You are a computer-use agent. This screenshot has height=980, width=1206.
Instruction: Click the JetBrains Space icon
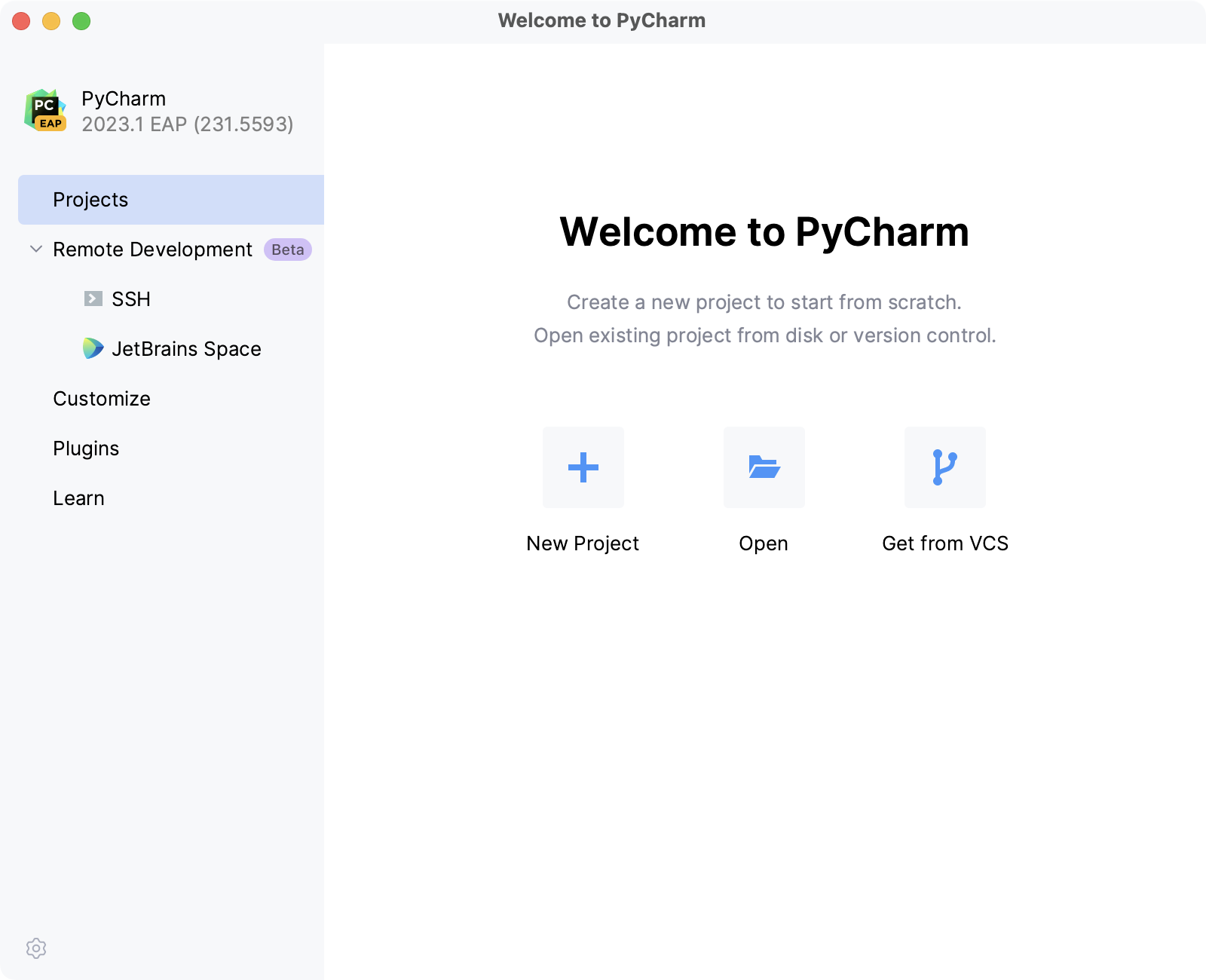click(93, 348)
